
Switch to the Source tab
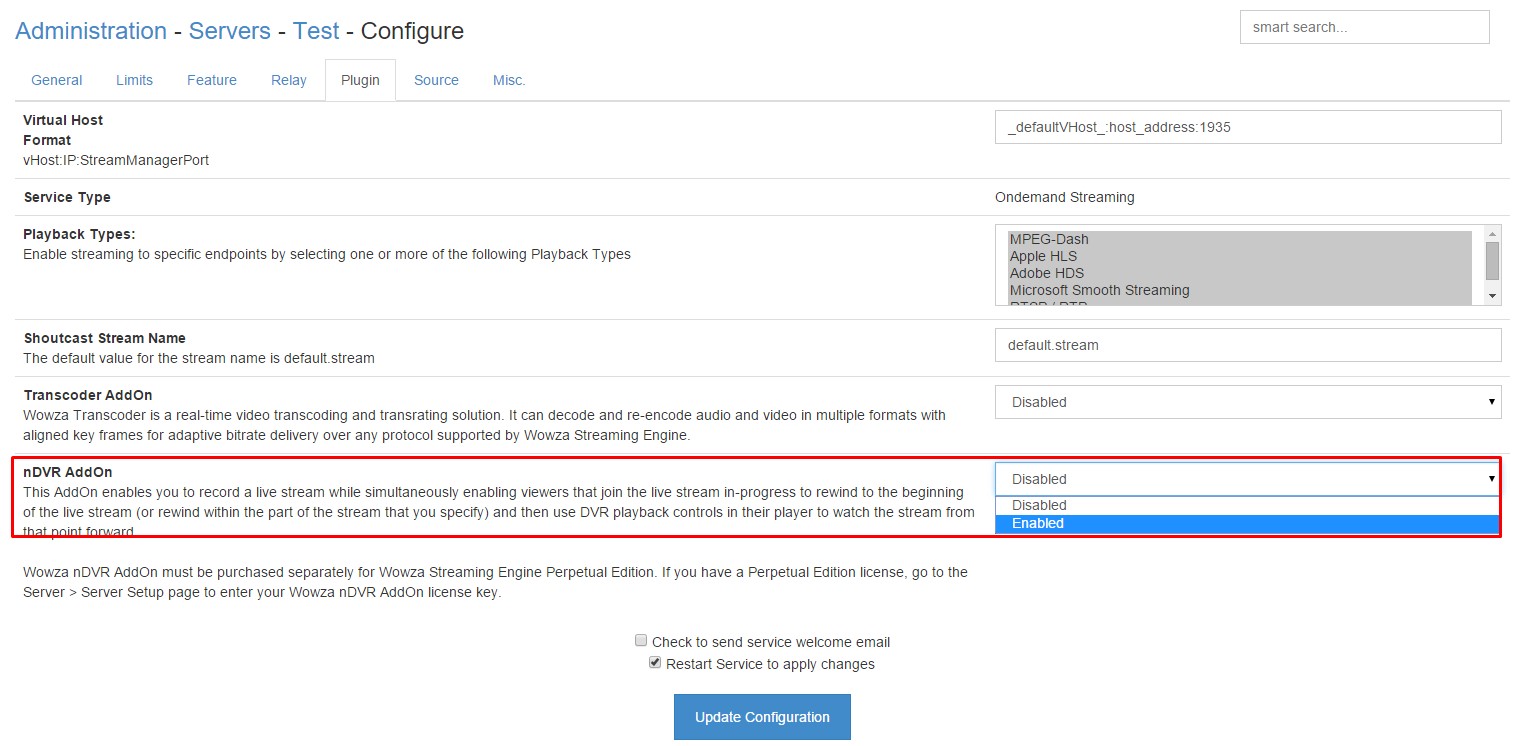coord(436,80)
